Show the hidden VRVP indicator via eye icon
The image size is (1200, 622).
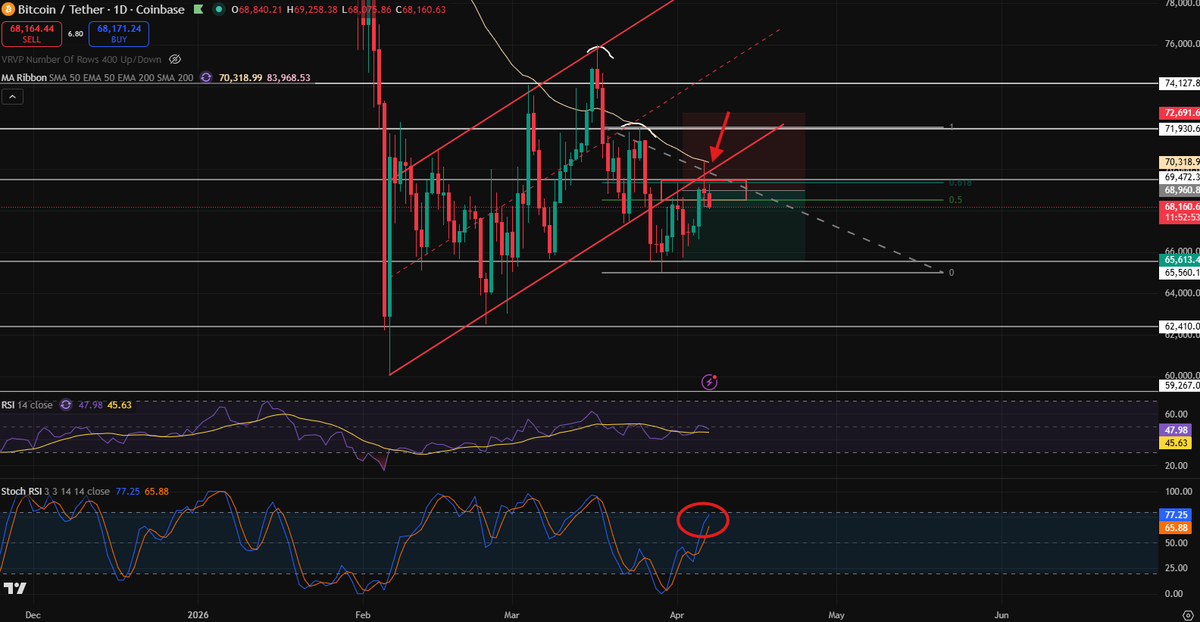pos(175,60)
